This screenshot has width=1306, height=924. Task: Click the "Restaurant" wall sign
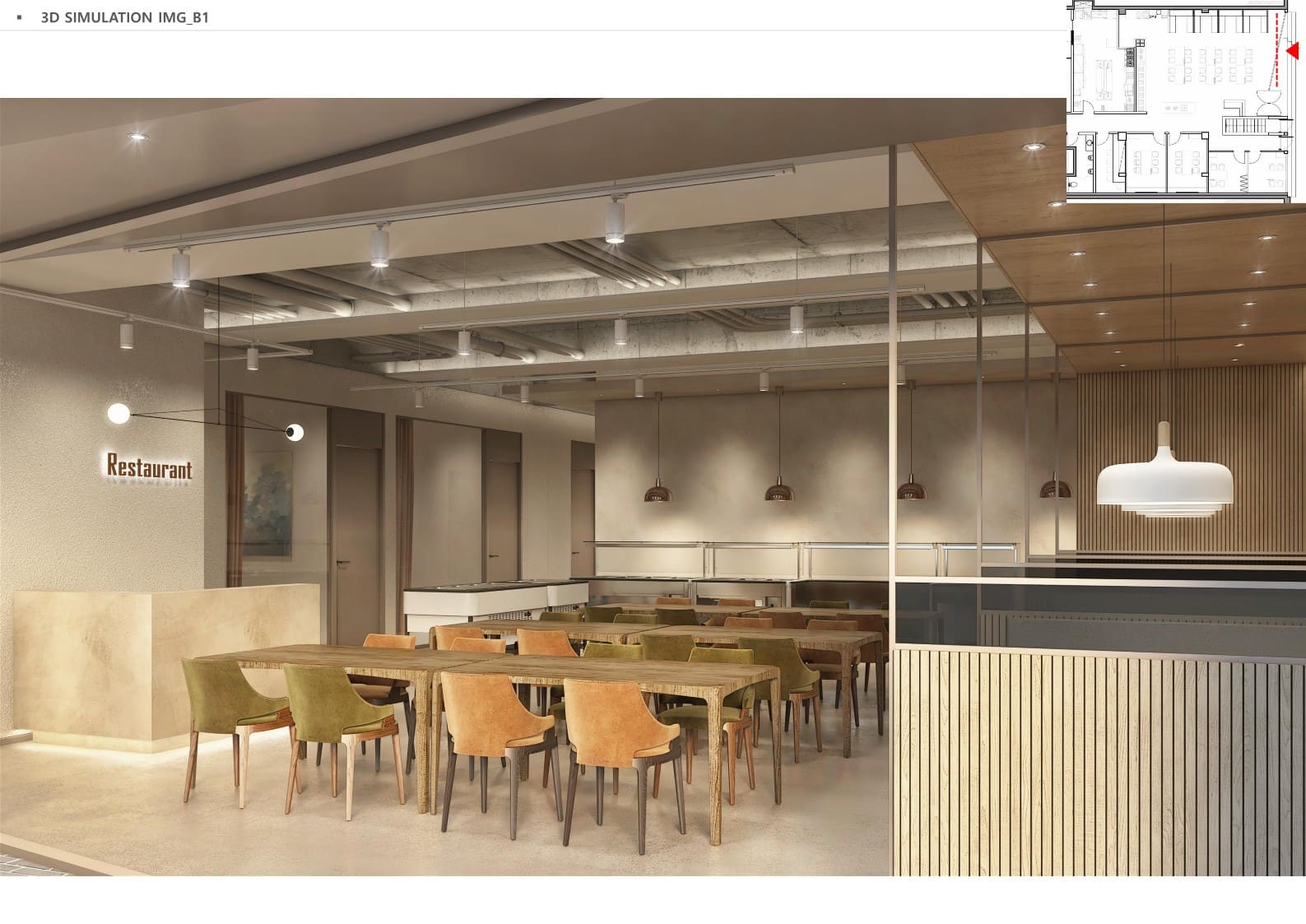pos(149,467)
